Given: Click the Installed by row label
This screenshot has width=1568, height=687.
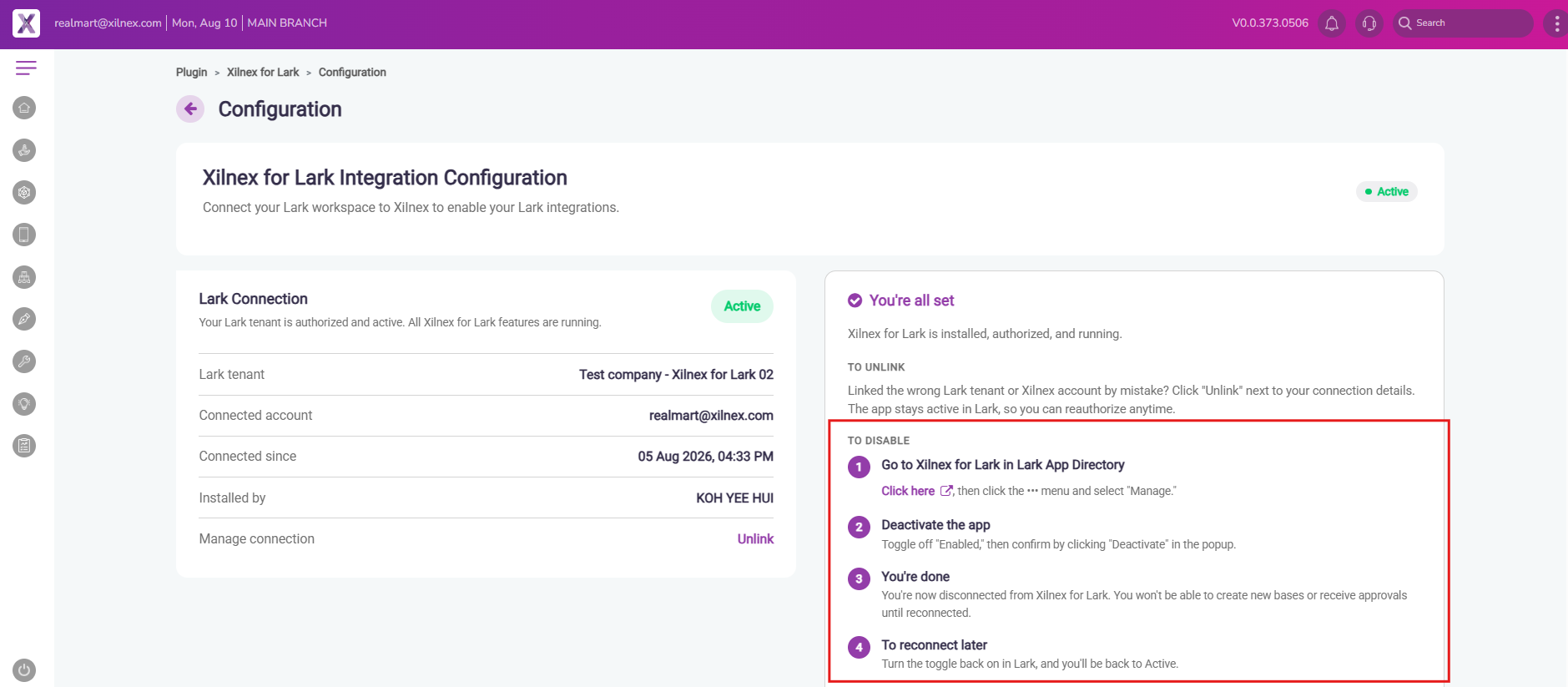Looking at the screenshot, I should [x=232, y=498].
